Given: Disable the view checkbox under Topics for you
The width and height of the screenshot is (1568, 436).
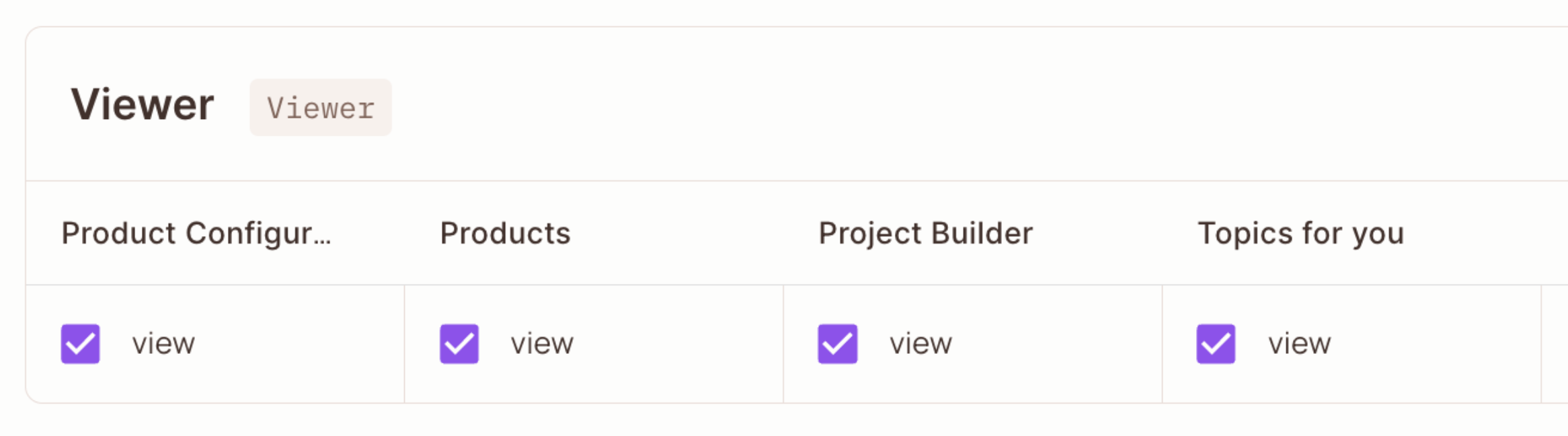Looking at the screenshot, I should (1216, 344).
